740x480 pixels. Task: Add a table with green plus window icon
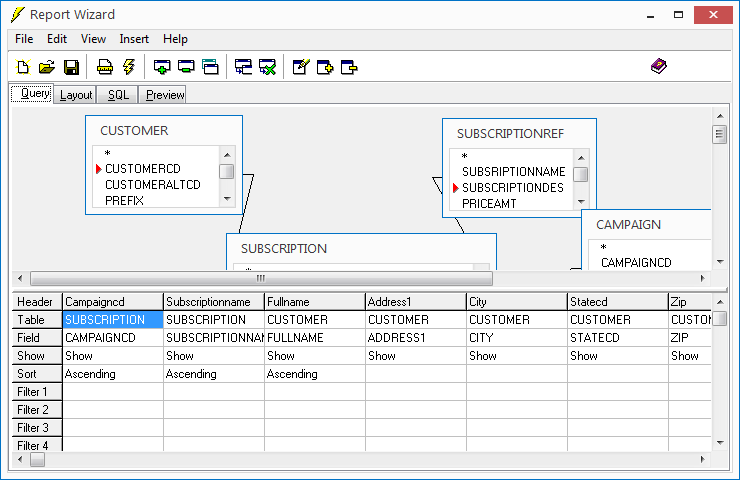pyautogui.click(x=162, y=67)
